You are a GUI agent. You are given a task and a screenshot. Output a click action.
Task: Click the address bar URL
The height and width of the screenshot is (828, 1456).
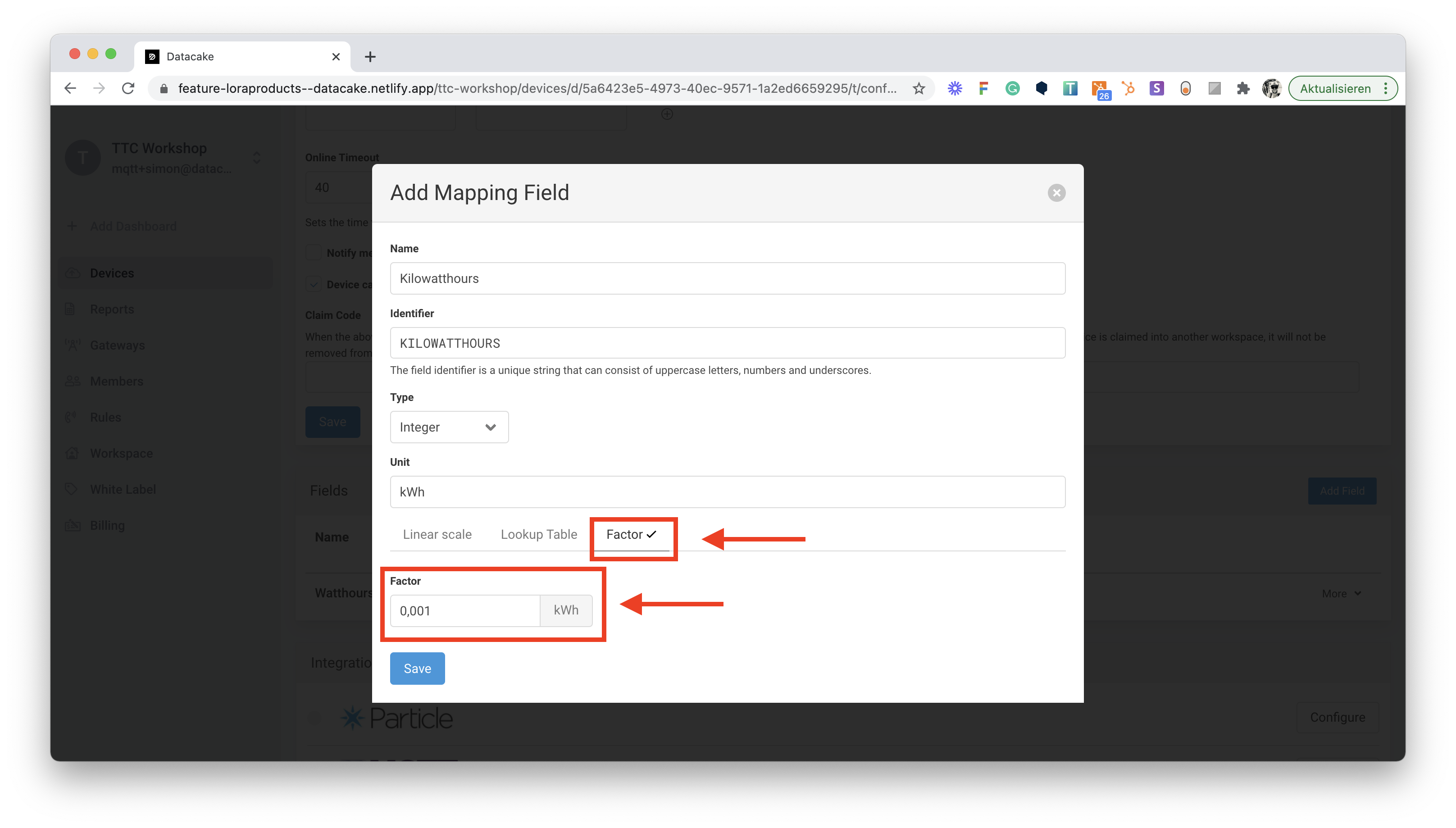[x=537, y=89]
